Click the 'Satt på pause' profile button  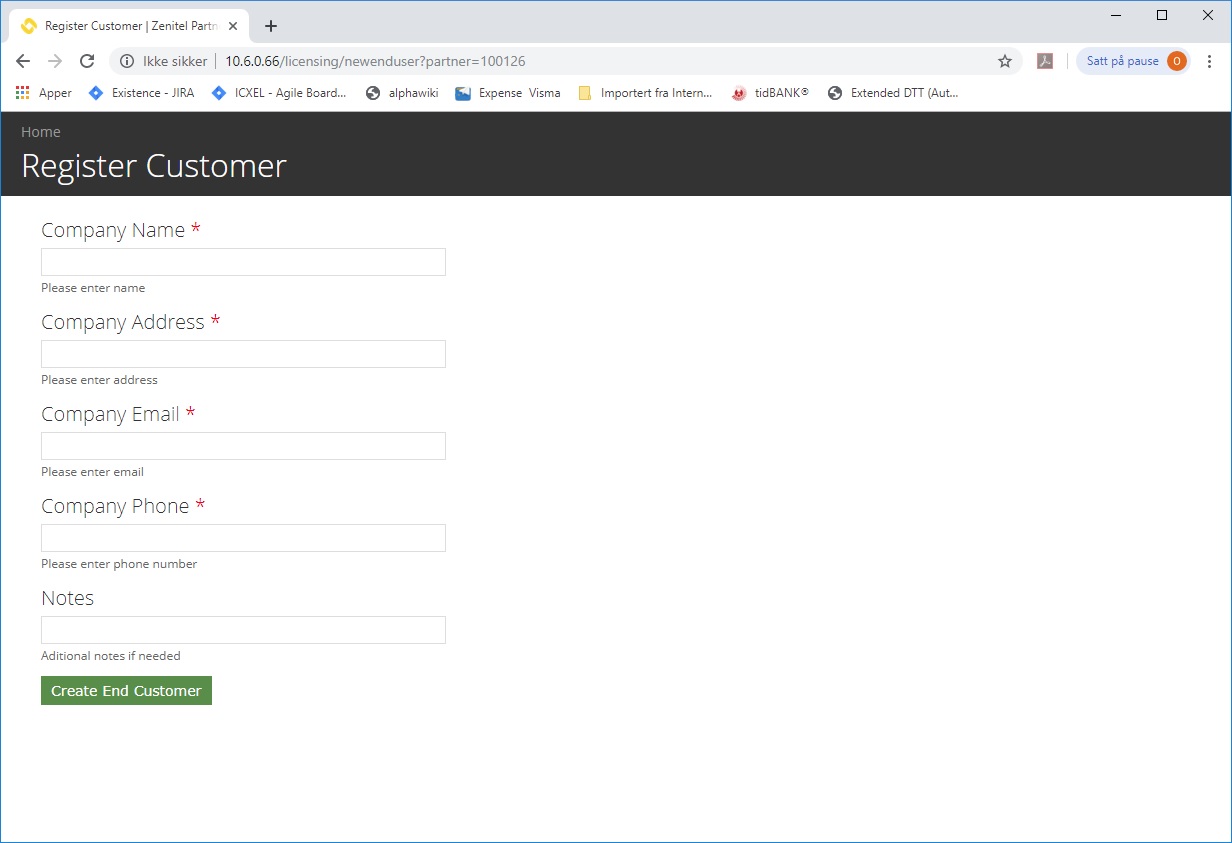[x=1133, y=61]
